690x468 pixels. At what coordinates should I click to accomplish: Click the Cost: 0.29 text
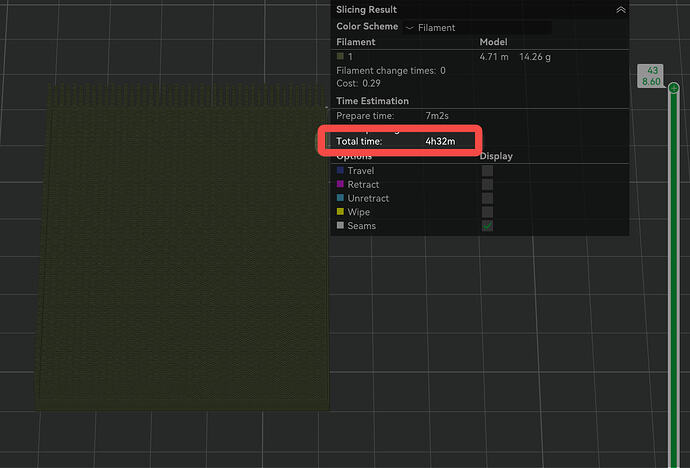[358, 84]
